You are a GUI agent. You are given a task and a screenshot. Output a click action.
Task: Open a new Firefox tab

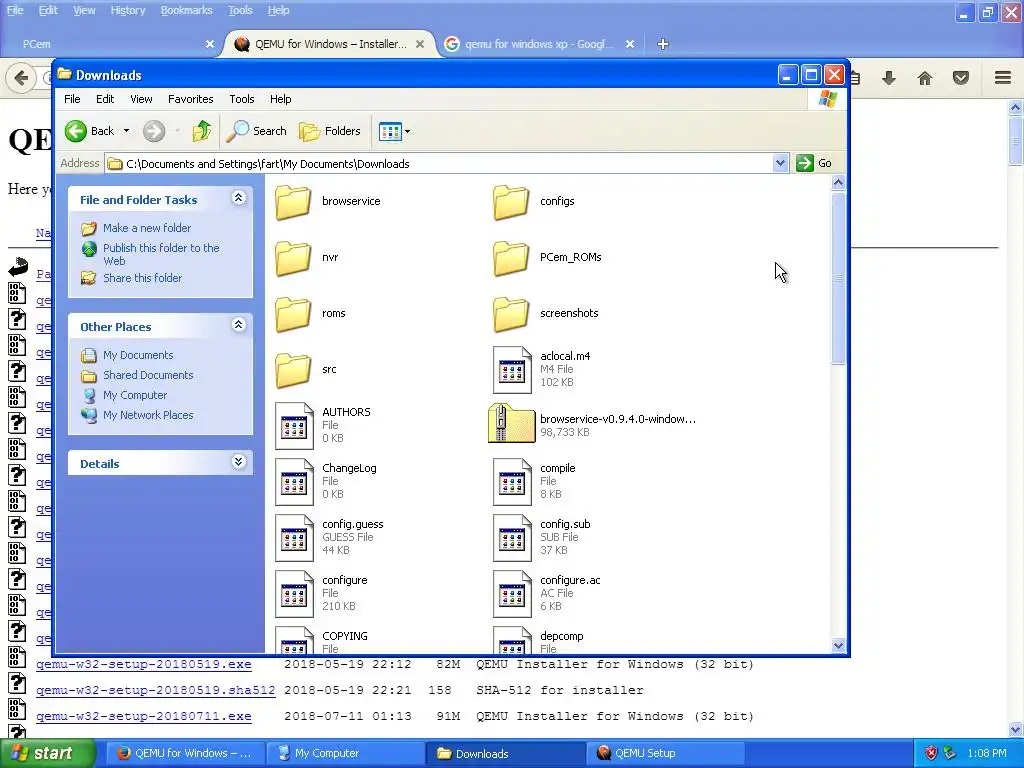tap(663, 44)
